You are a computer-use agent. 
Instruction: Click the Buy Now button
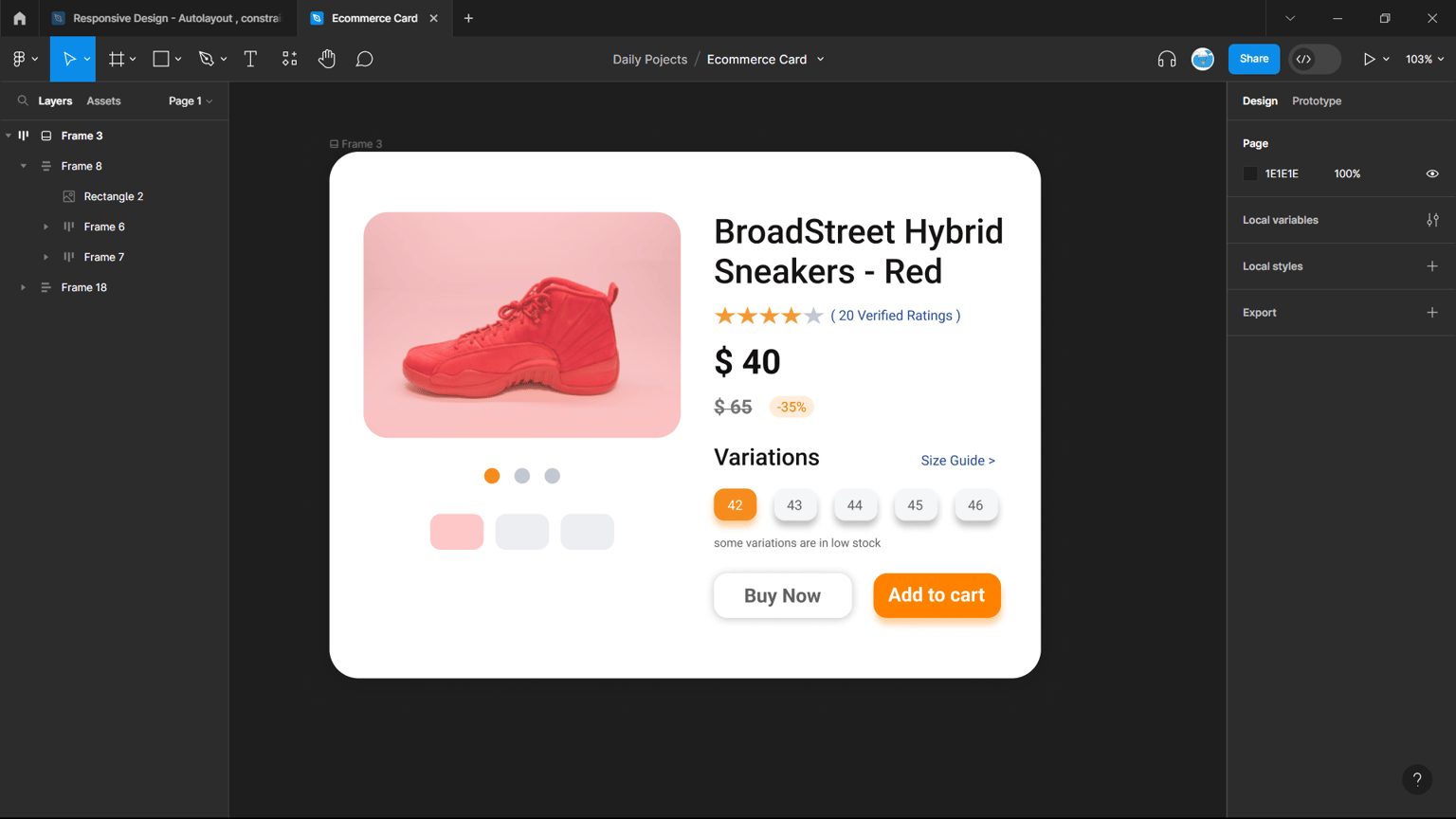coord(783,595)
